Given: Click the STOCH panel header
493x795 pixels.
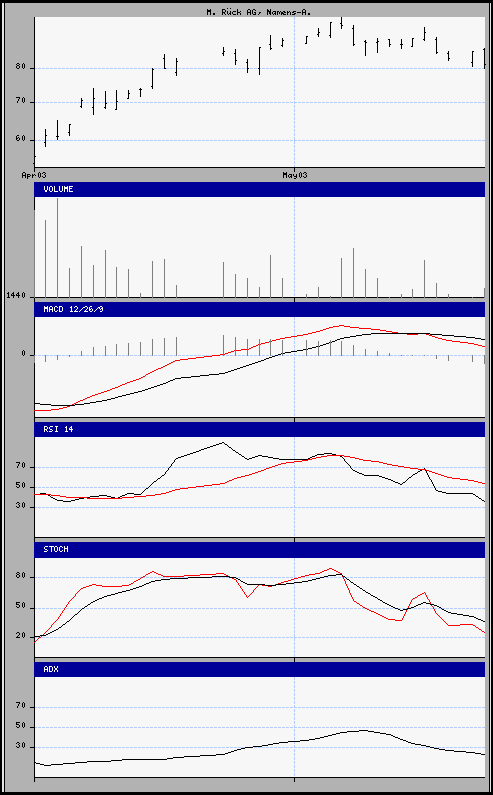Looking at the screenshot, I should coord(259,550).
